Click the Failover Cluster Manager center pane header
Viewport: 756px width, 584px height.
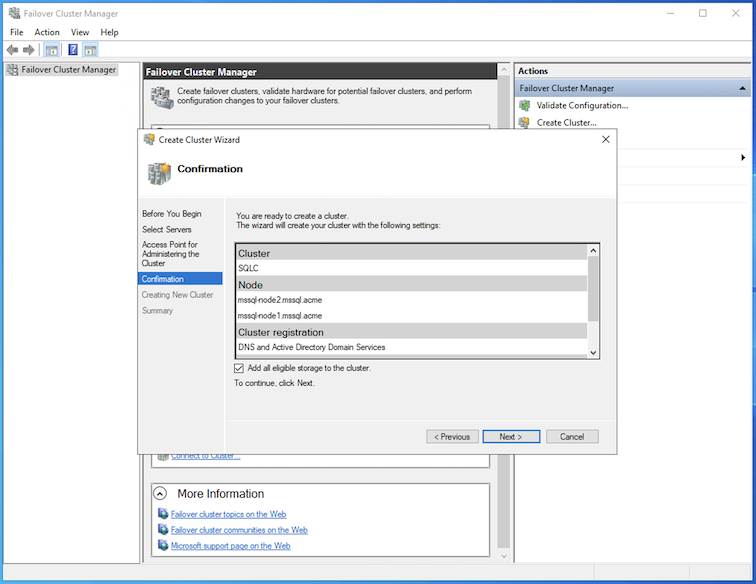(320, 72)
